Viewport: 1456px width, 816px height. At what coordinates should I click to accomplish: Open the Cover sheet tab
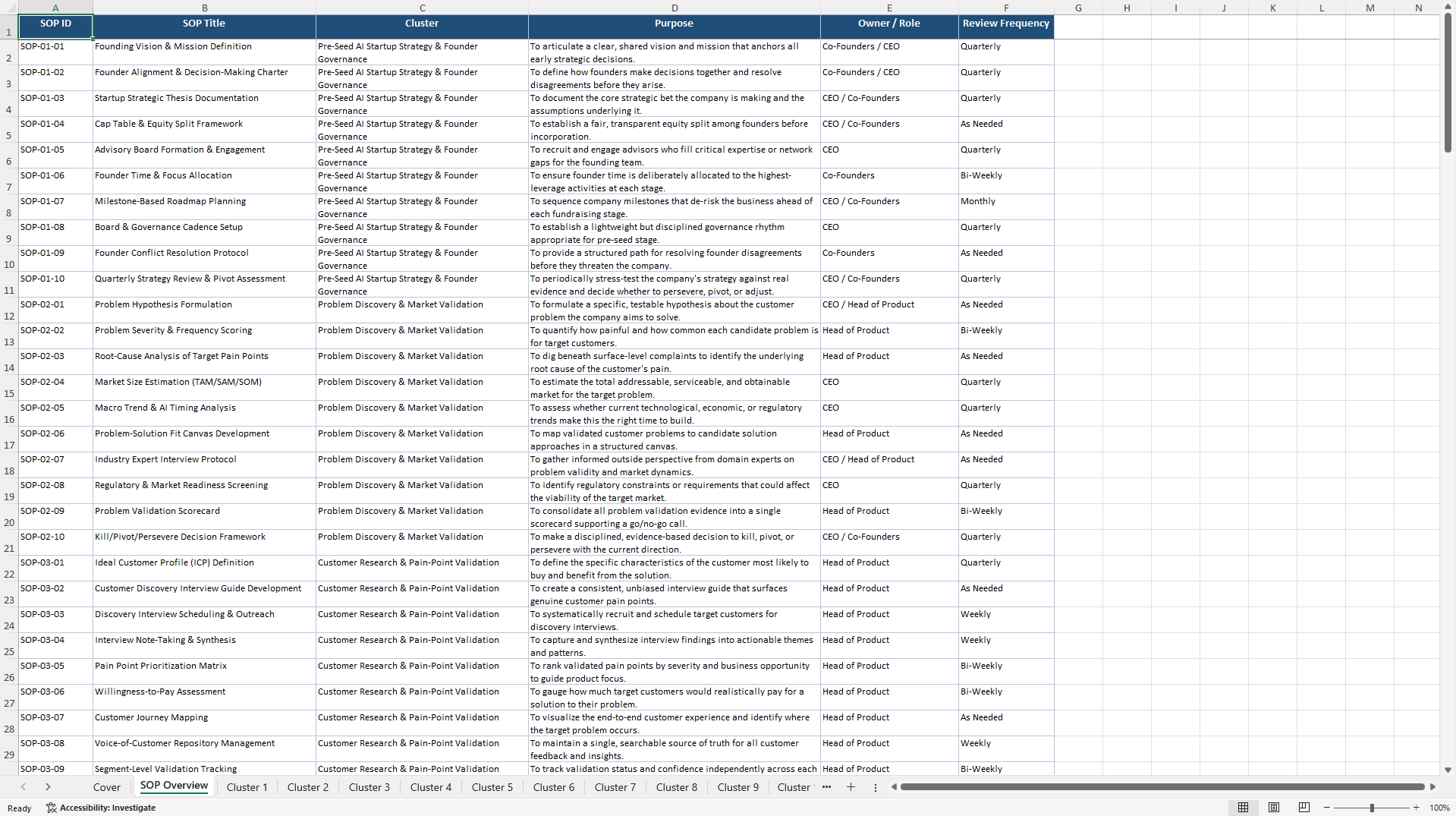tap(107, 787)
